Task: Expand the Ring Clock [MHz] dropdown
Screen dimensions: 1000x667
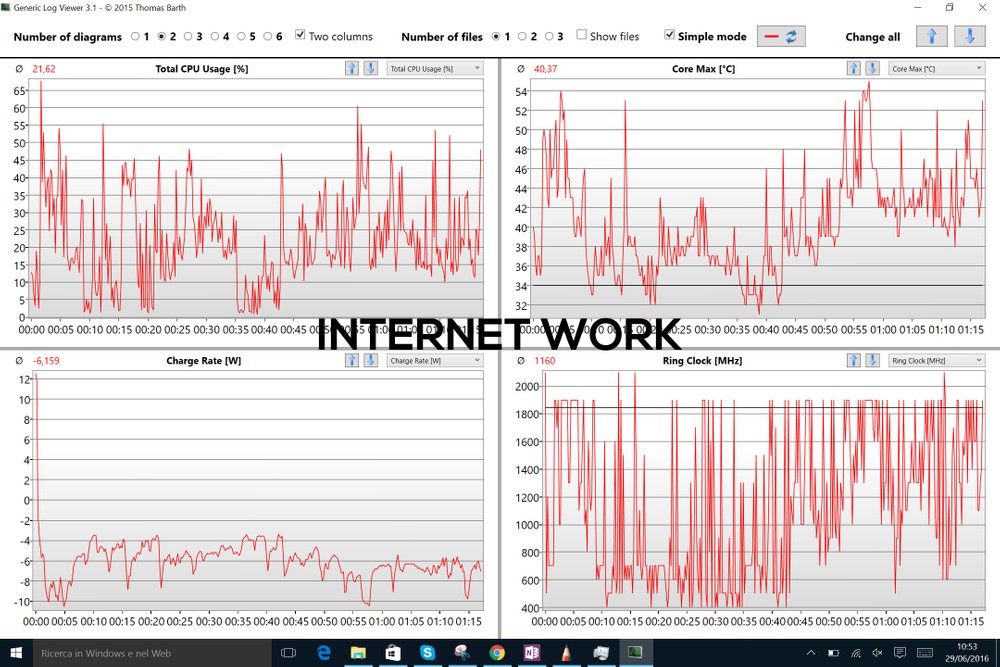Action: point(937,360)
